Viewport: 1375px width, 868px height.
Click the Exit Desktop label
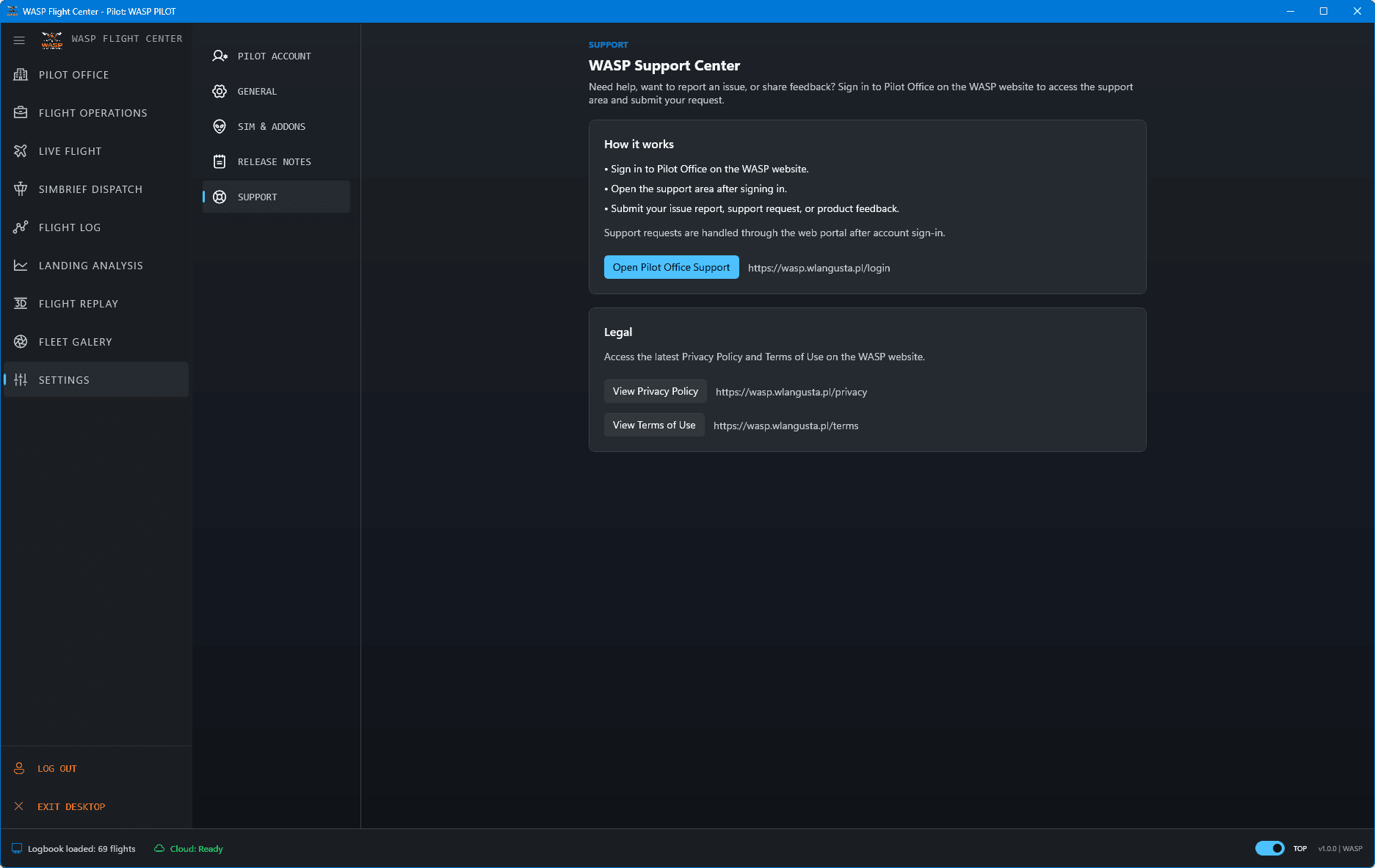71,806
